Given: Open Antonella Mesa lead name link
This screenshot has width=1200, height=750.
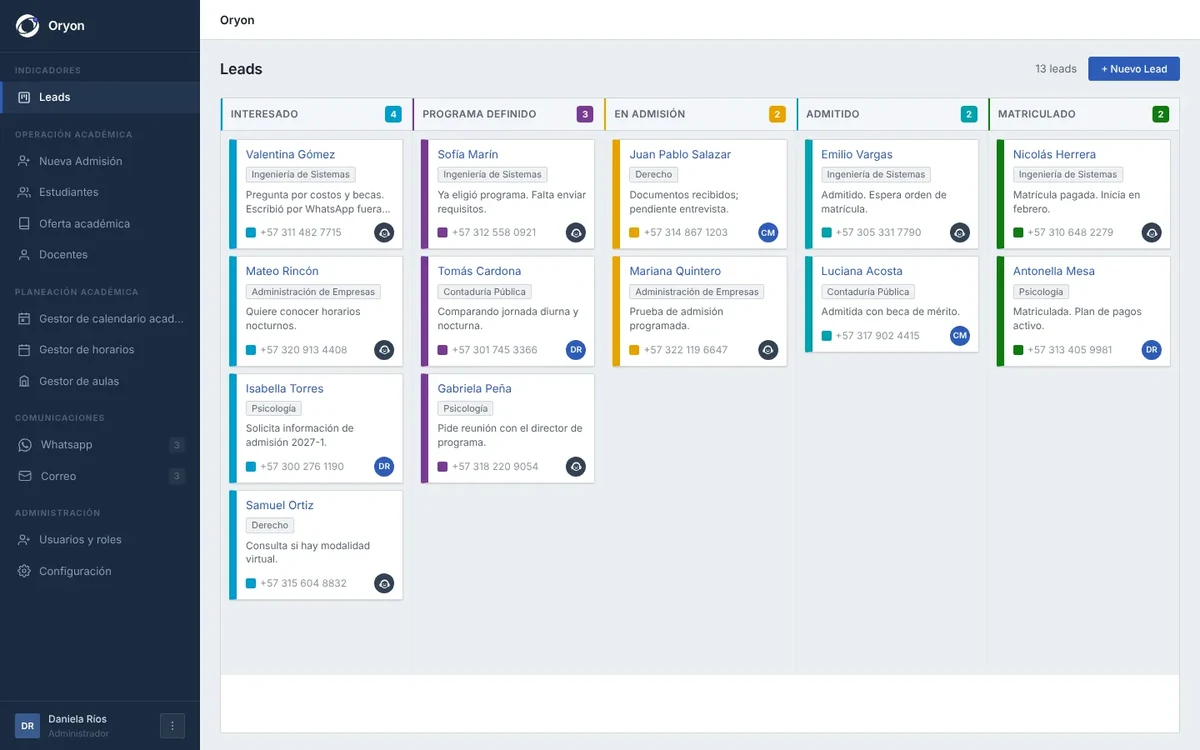Looking at the screenshot, I should (x=1054, y=271).
